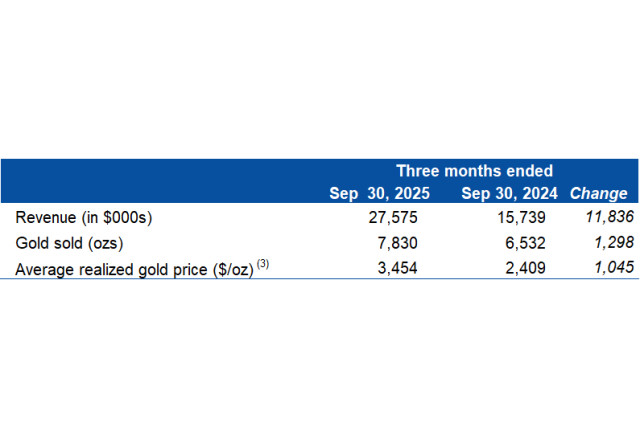
Task: Click the blank white area below the table
Action: pyautogui.click(x=320, y=360)
